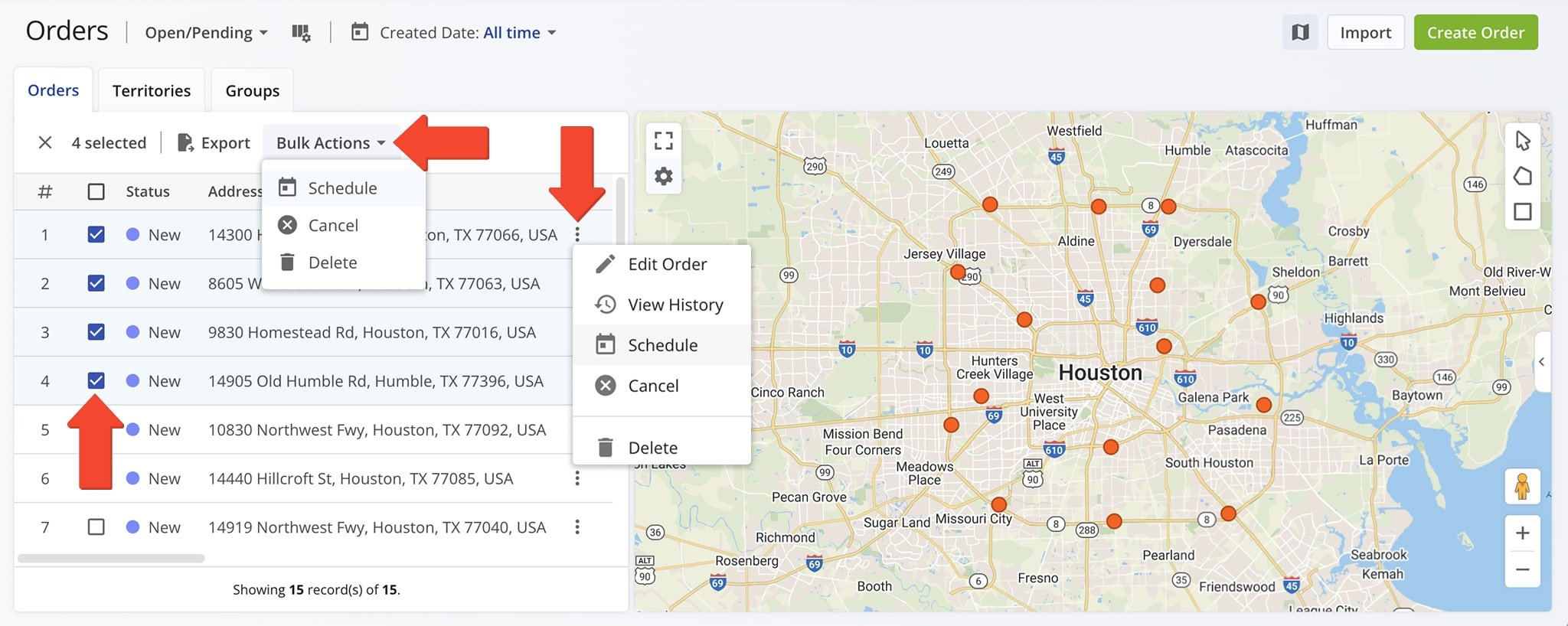Open three-dot menu for order row 6
The height and width of the screenshot is (626, 1568).
(x=577, y=478)
